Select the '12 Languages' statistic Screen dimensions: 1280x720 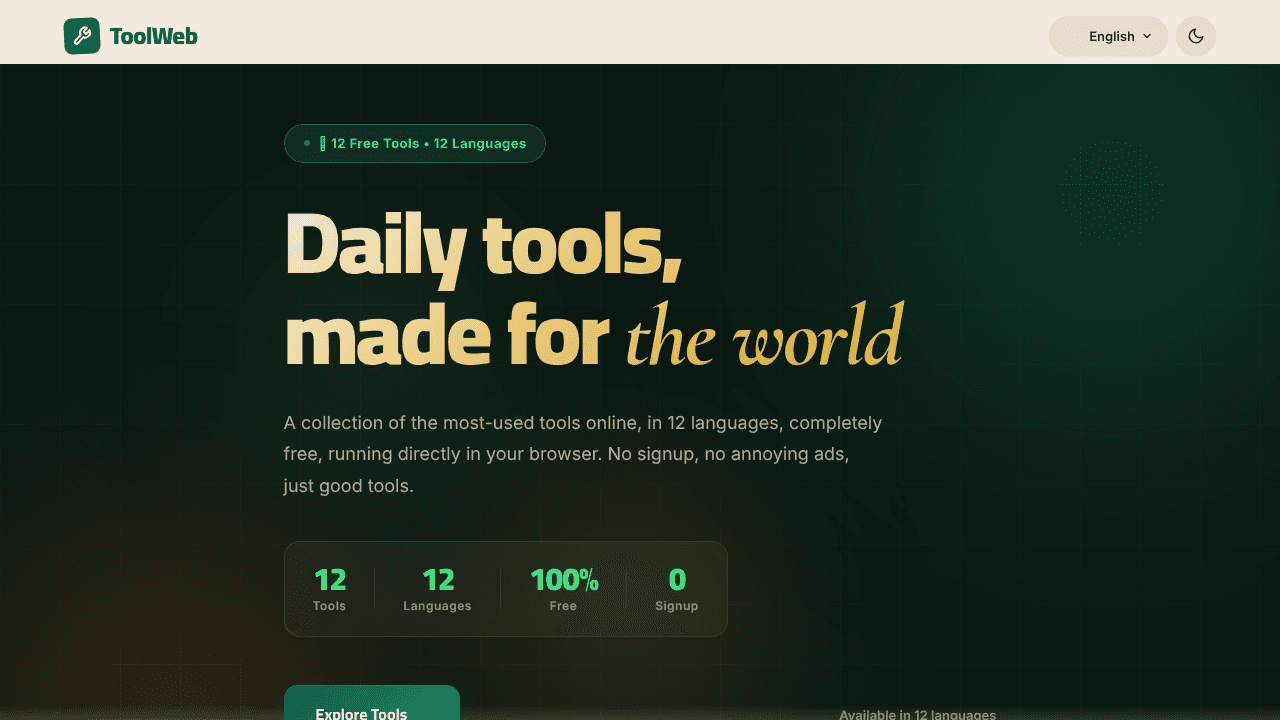437,589
